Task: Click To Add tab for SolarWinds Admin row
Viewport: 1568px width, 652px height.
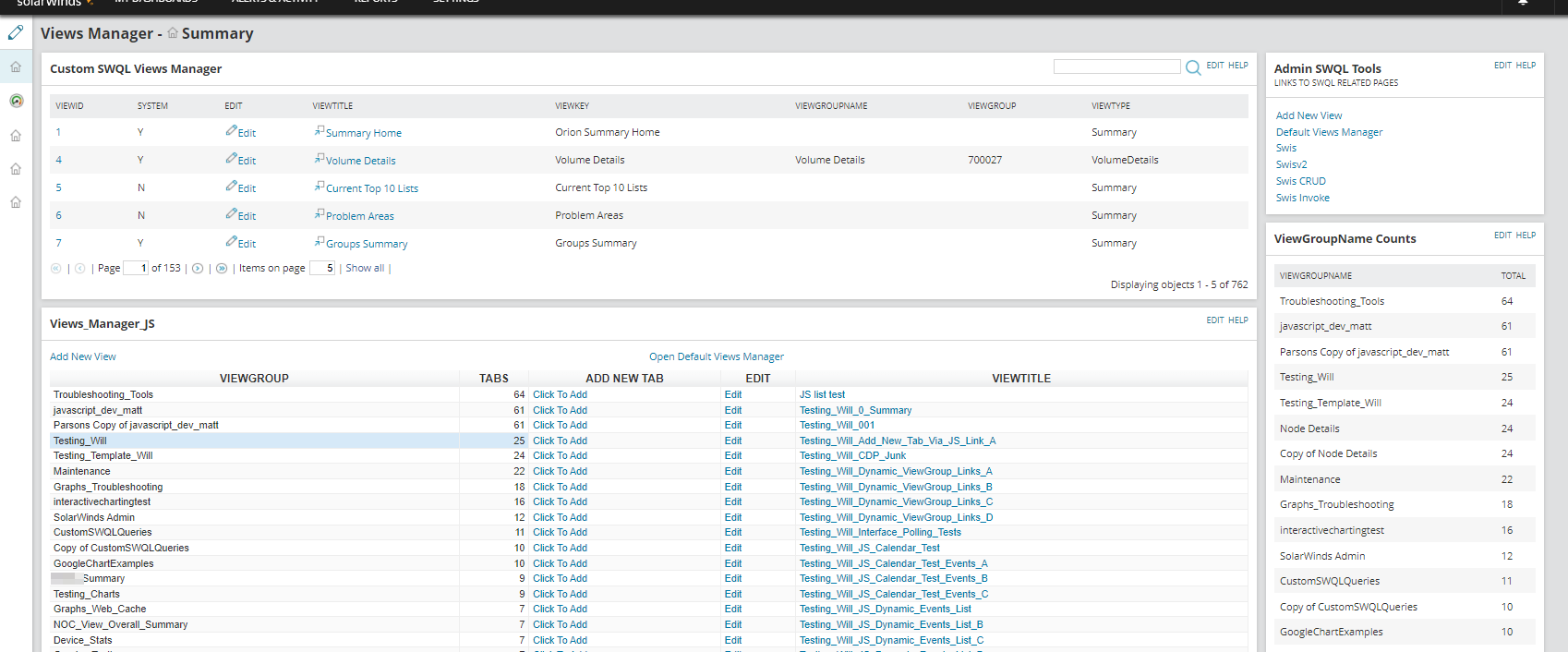Action: pos(560,517)
